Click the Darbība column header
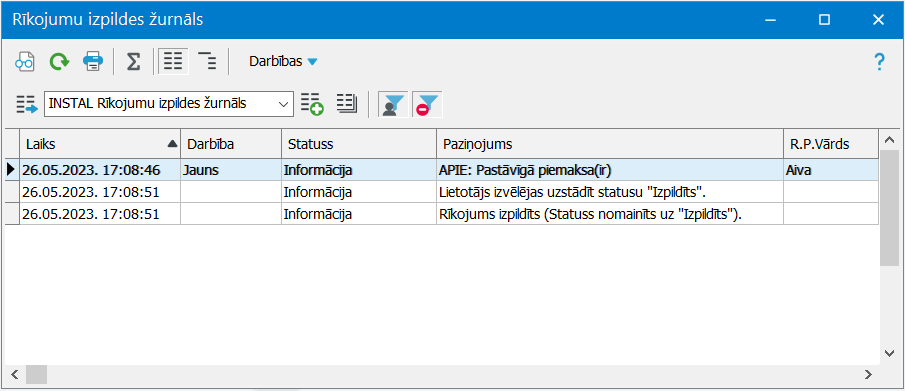 pos(231,144)
